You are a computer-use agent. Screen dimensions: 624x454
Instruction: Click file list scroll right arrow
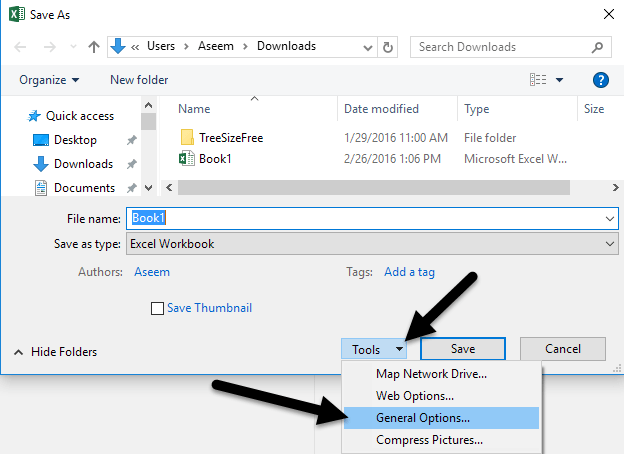pos(615,187)
